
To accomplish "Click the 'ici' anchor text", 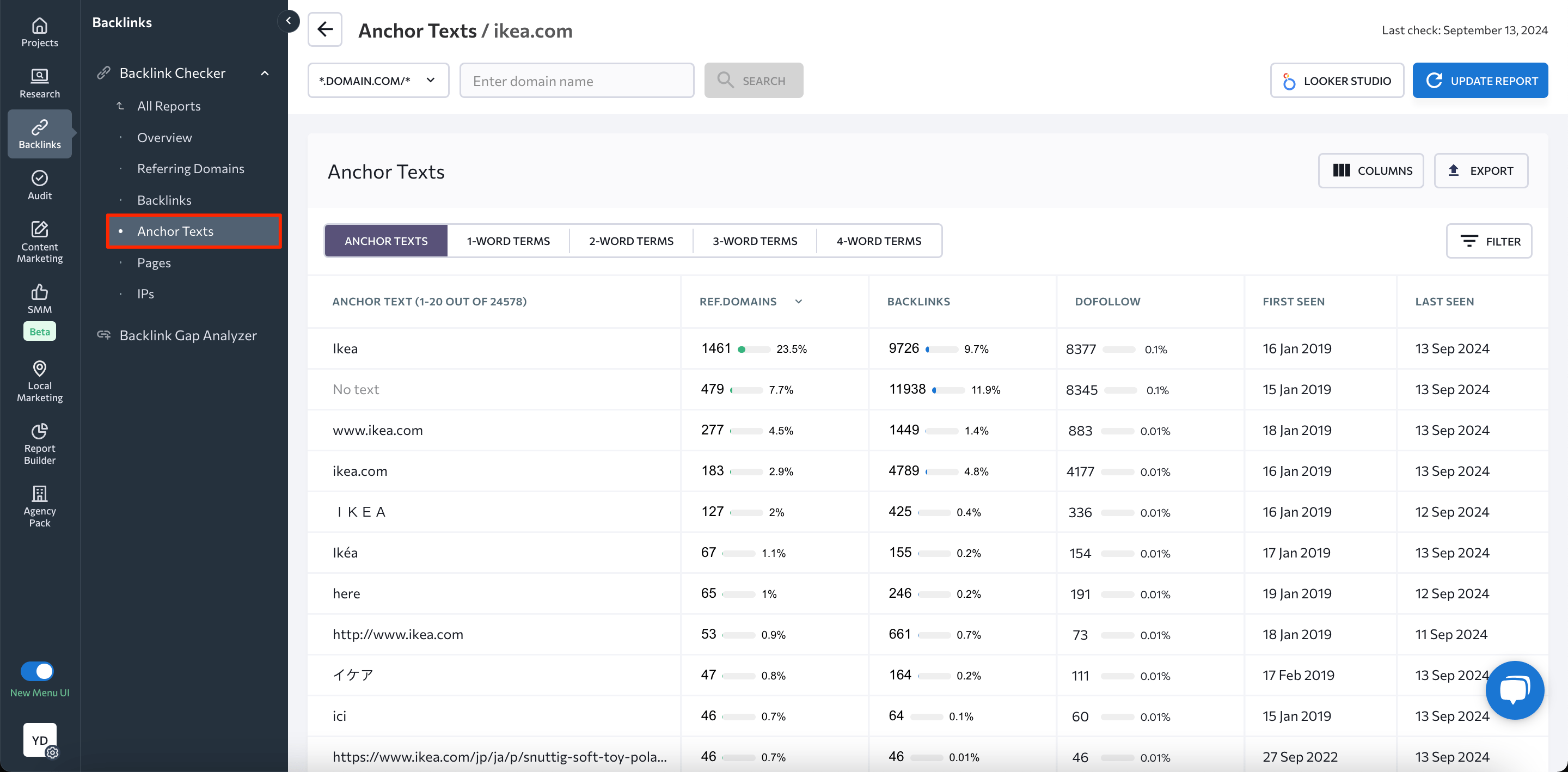I will 339,716.
